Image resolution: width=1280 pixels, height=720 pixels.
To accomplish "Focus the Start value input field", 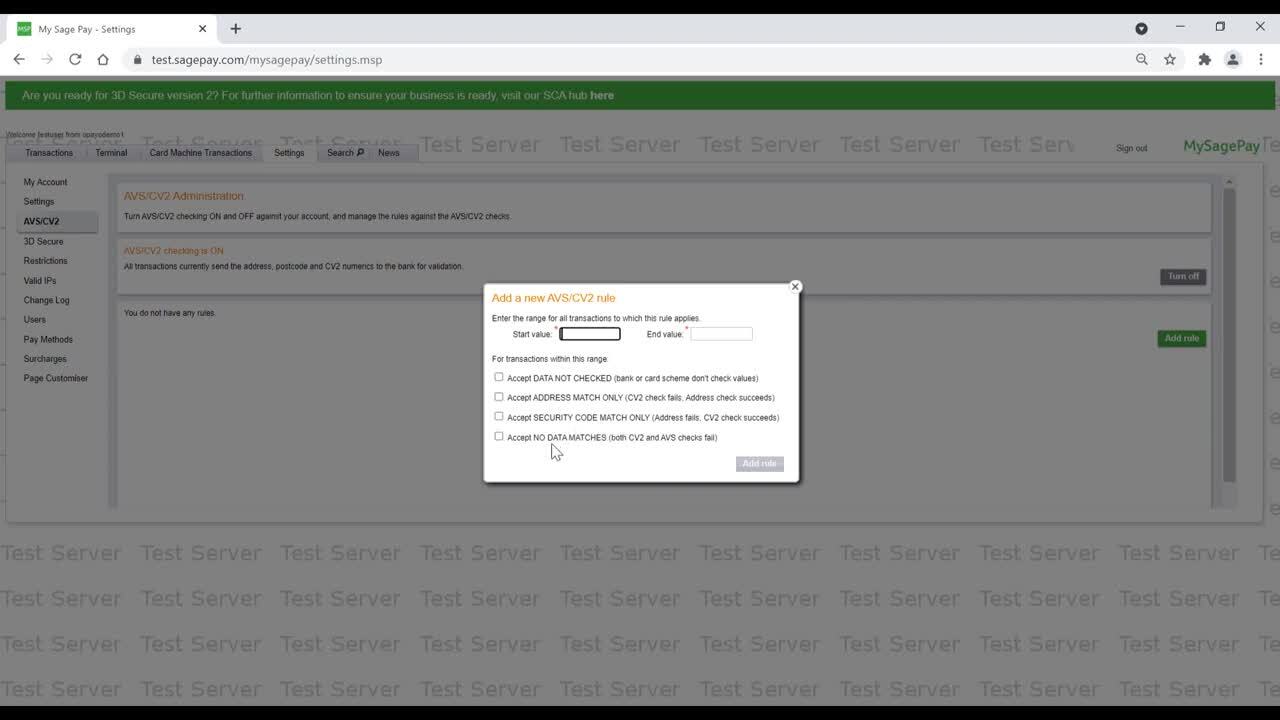I will point(590,334).
